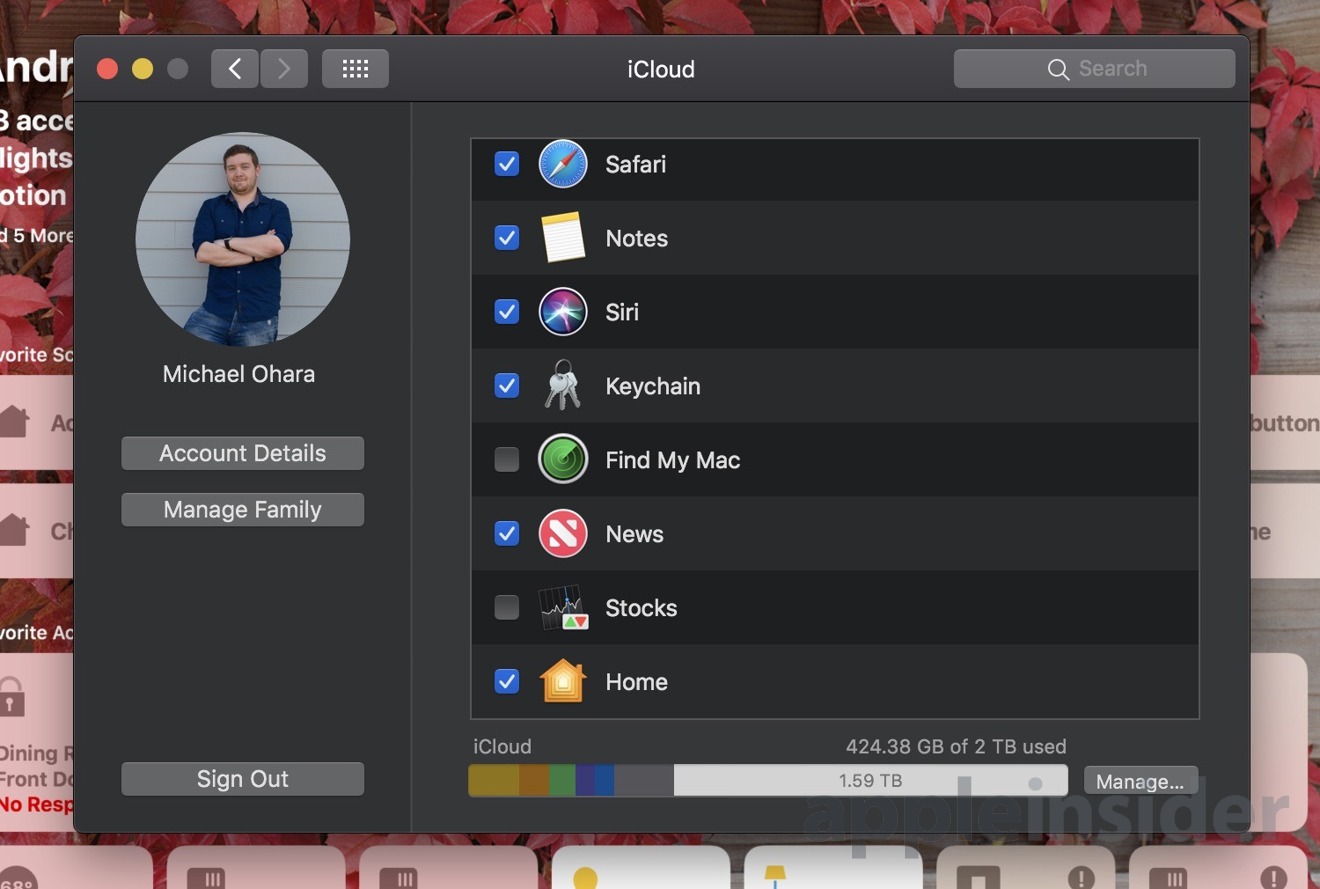The height and width of the screenshot is (889, 1320).
Task: Click the Manage Family button
Action: click(x=243, y=510)
